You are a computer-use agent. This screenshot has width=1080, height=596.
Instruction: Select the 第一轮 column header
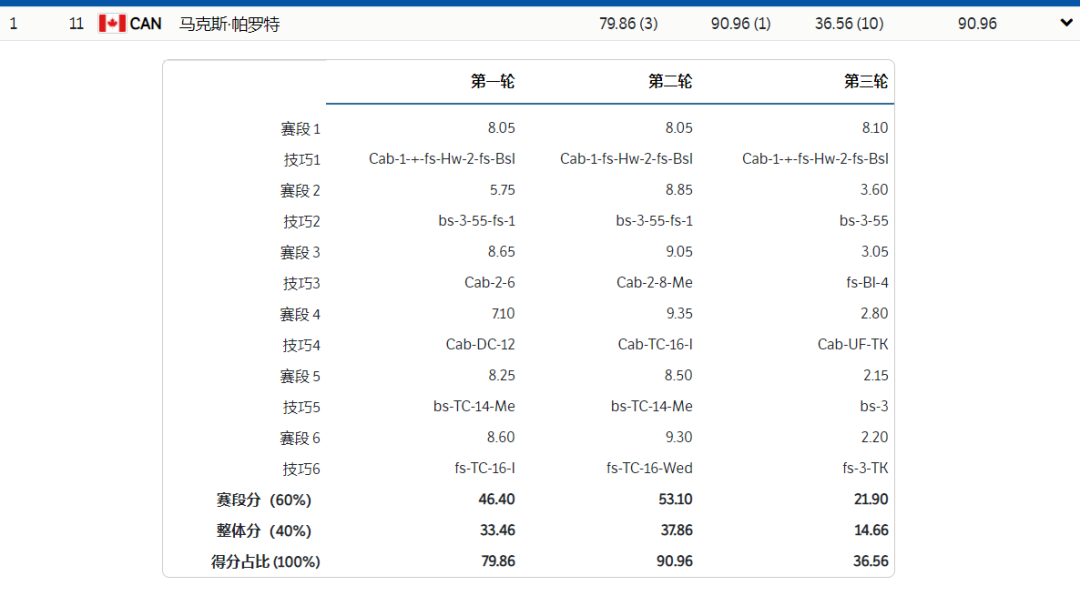[493, 82]
